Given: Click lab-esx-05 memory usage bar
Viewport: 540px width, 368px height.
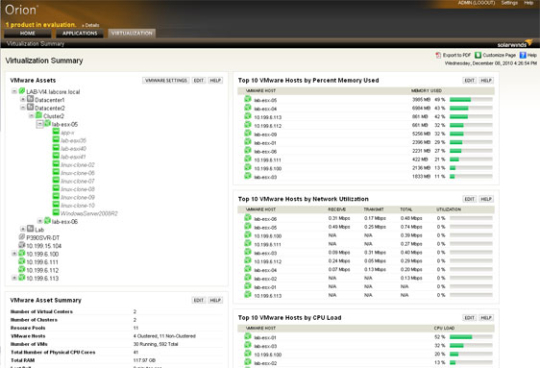Looking at the screenshot, I should (471, 100).
